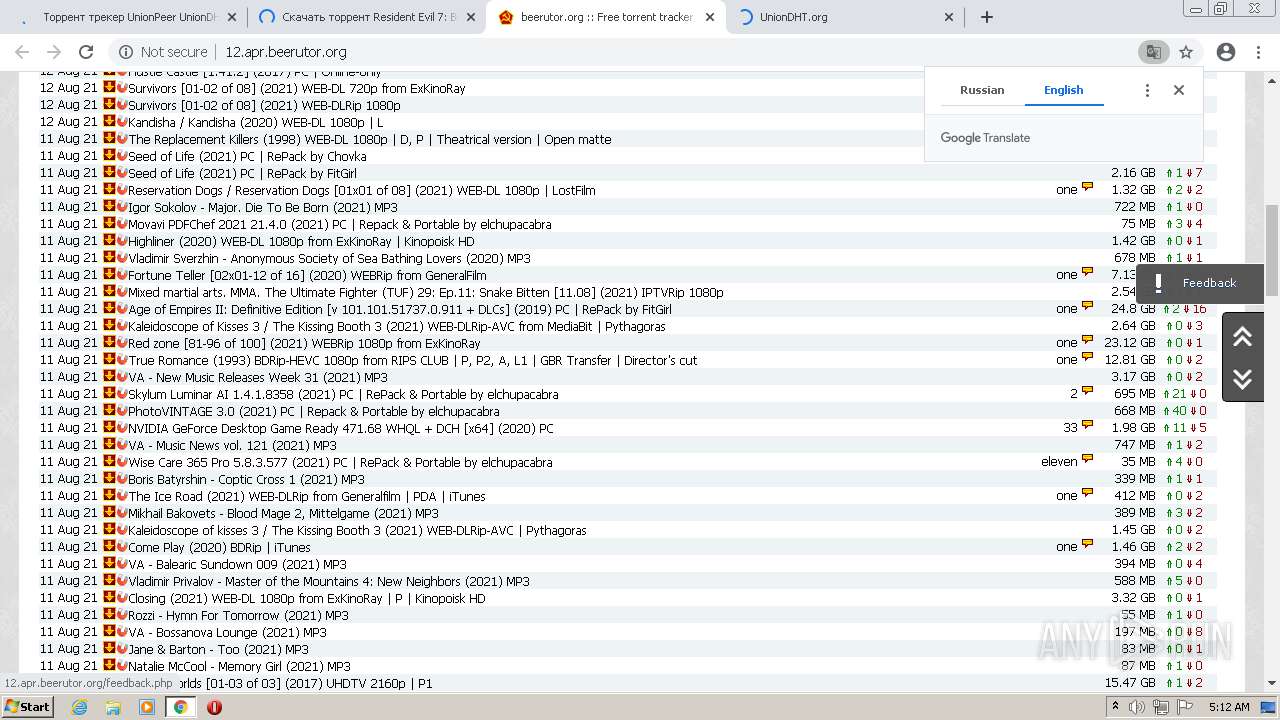The image size is (1280, 720).
Task: Click download icon for PhotoVINTAGE 3.0 row
Action: 109,410
